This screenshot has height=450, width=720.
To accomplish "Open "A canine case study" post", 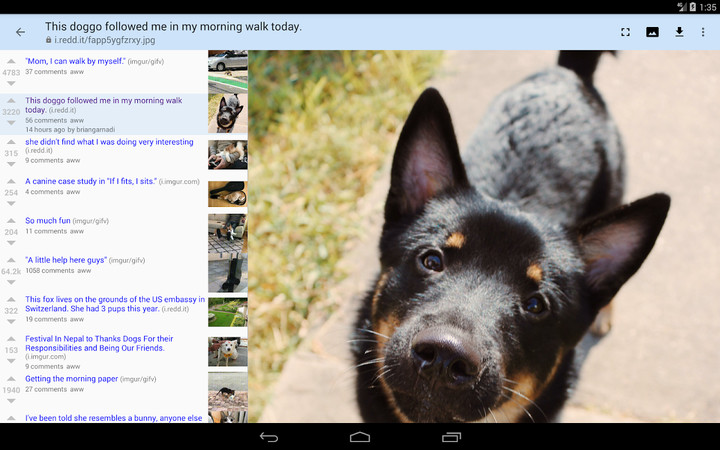I will 91,181.
